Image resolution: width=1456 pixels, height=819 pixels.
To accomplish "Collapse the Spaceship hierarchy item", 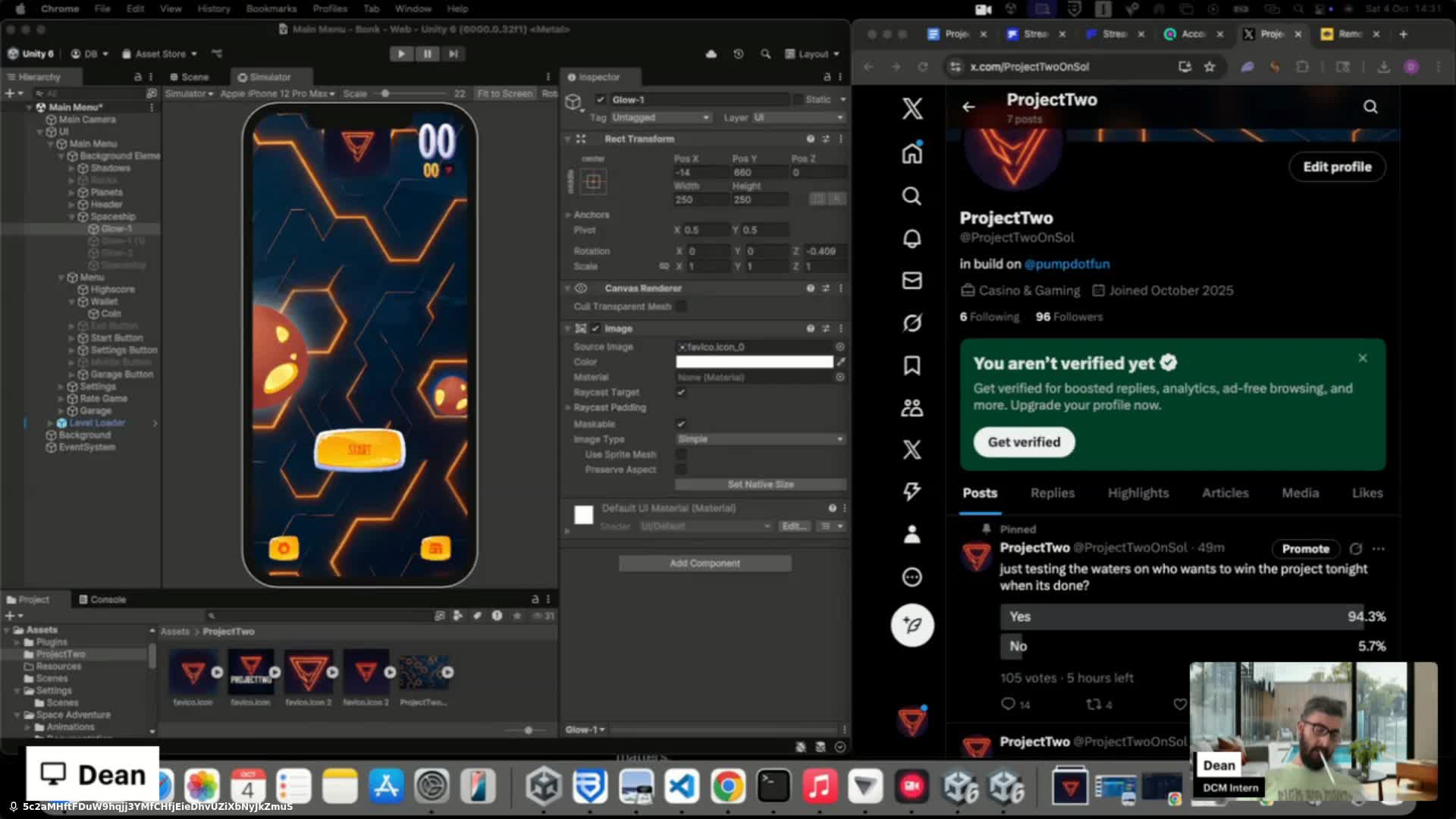I will click(x=72, y=217).
